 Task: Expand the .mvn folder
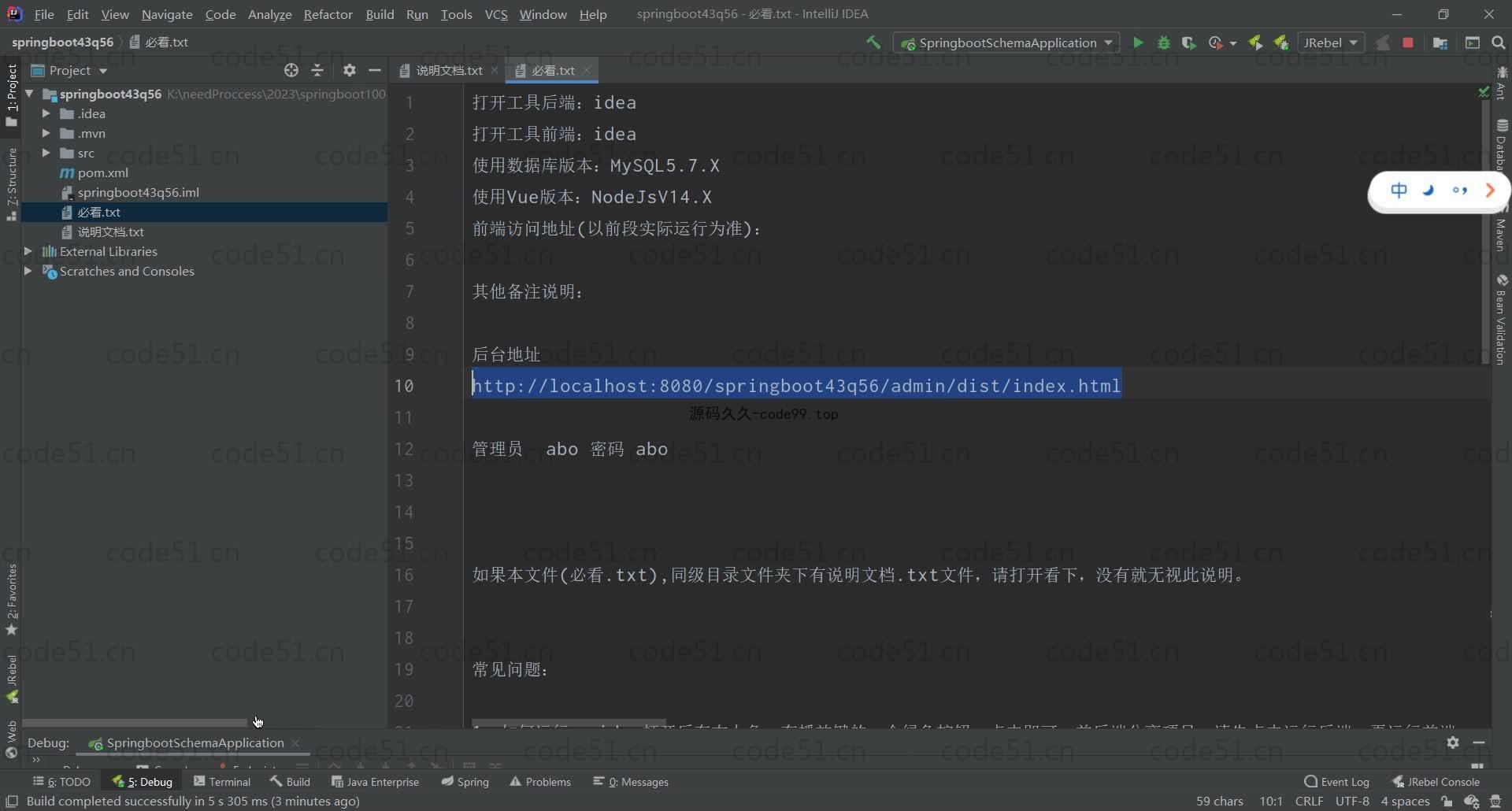[x=46, y=133]
